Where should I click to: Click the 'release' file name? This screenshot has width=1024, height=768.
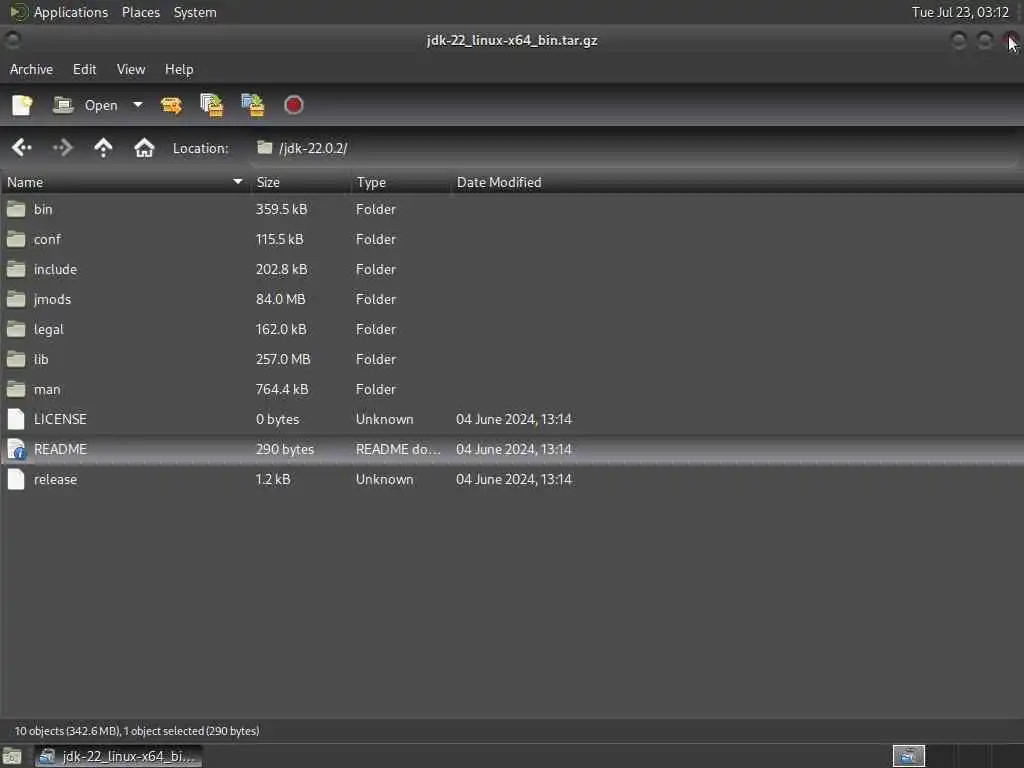(56, 479)
